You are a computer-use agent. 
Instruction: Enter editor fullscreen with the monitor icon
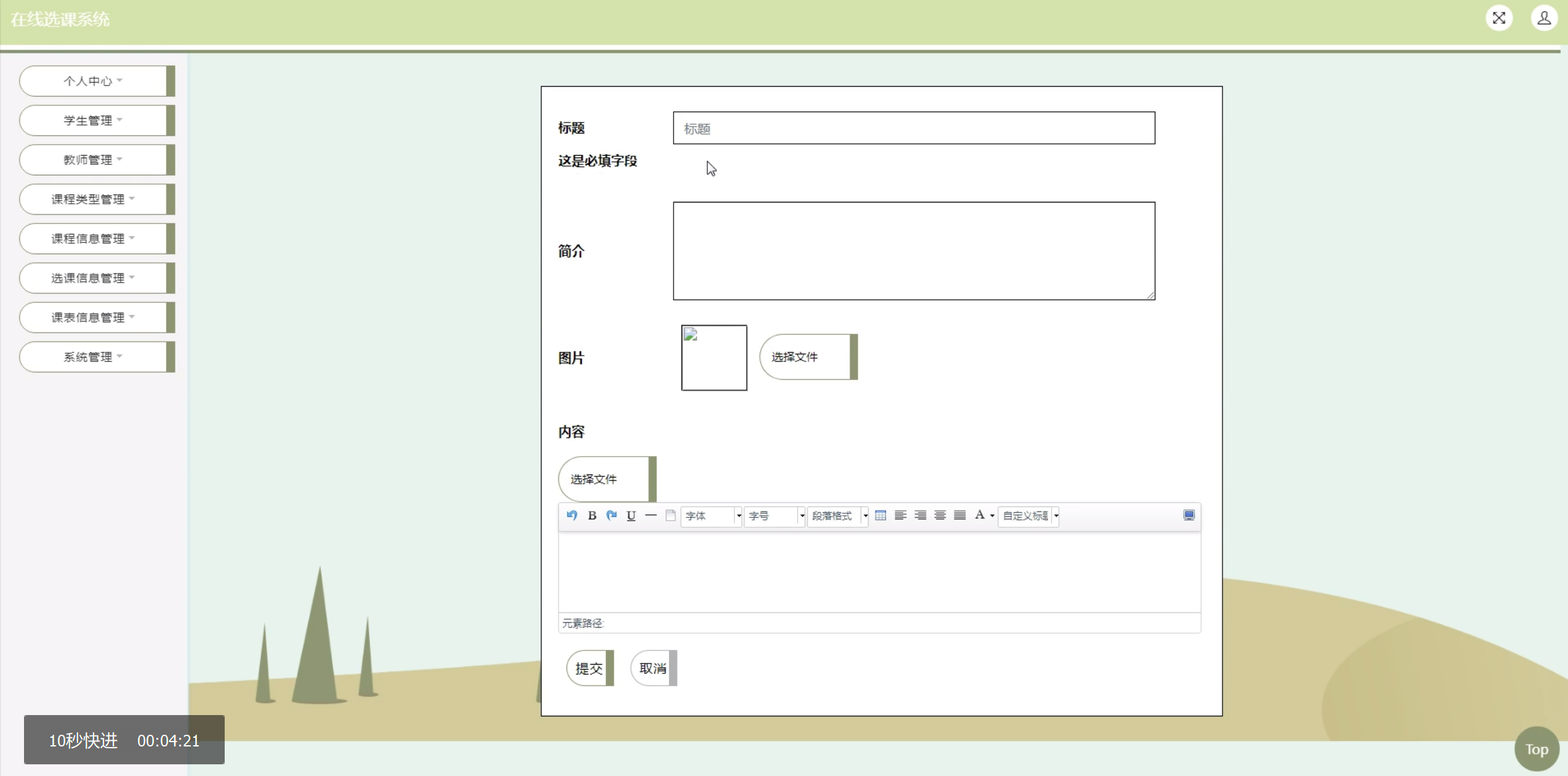[x=1189, y=516]
